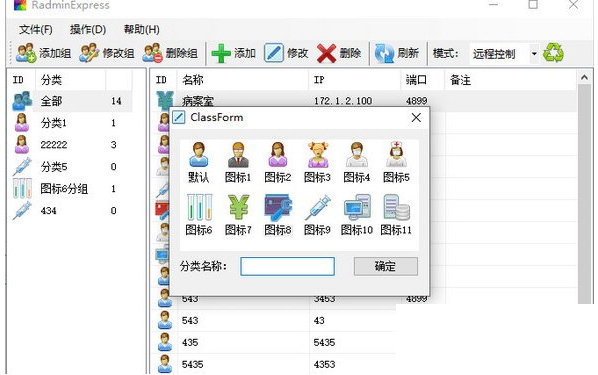The width and height of the screenshot is (598, 375).
Task: Pick the 图标2 woman icon
Action: (x=278, y=155)
